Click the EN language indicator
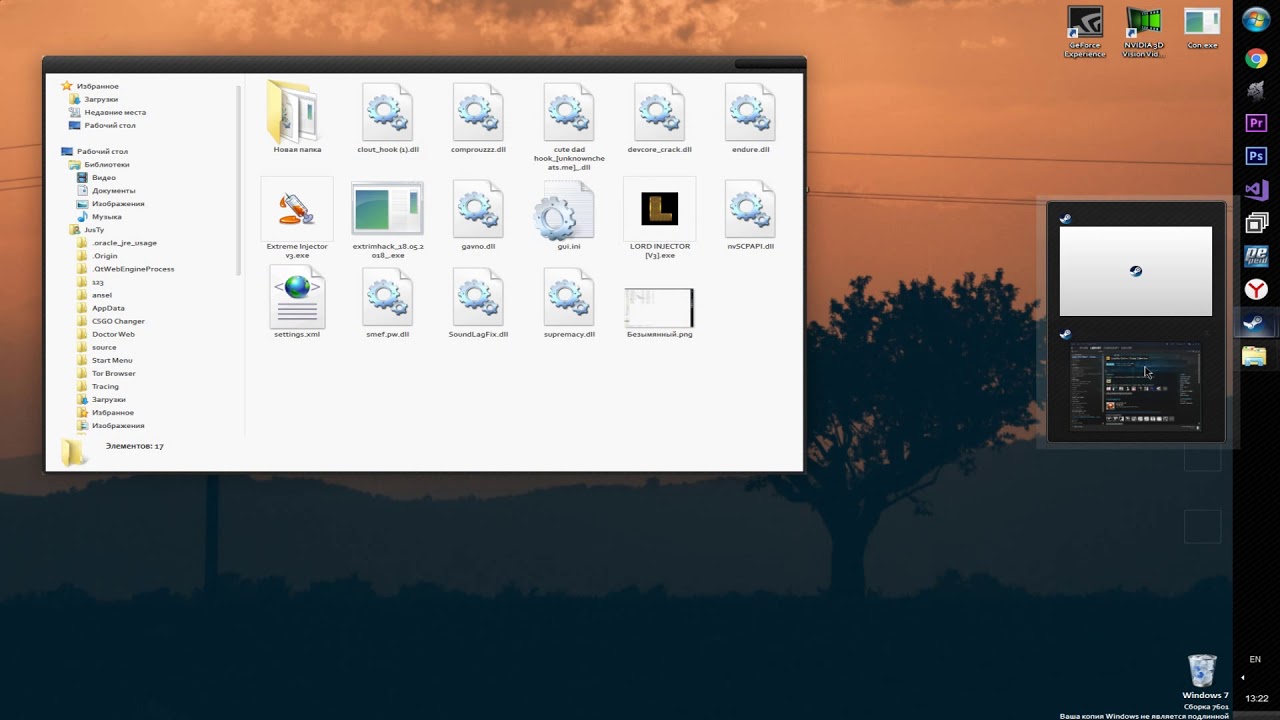 click(1255, 659)
